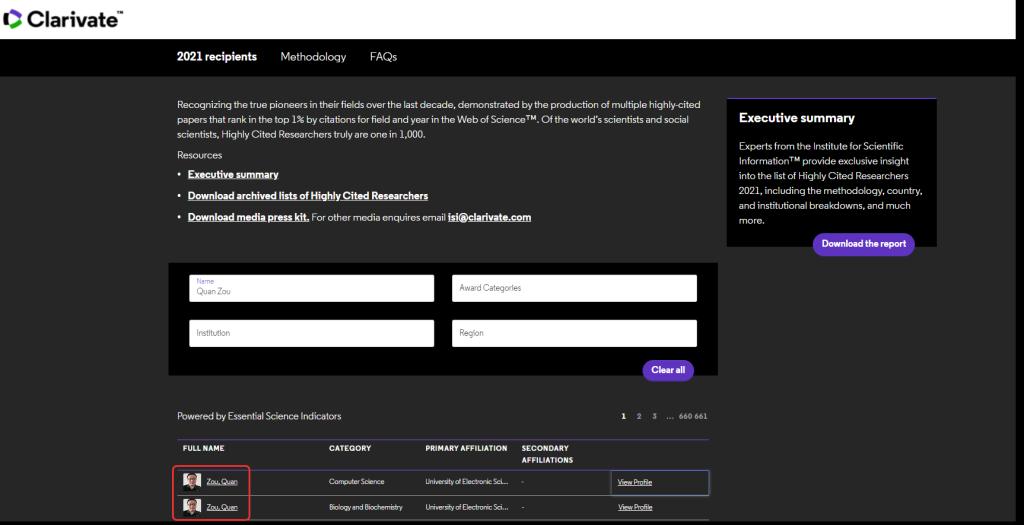Click the CATEGORY column header
Viewport: 1024px width, 525px height.
(x=350, y=449)
